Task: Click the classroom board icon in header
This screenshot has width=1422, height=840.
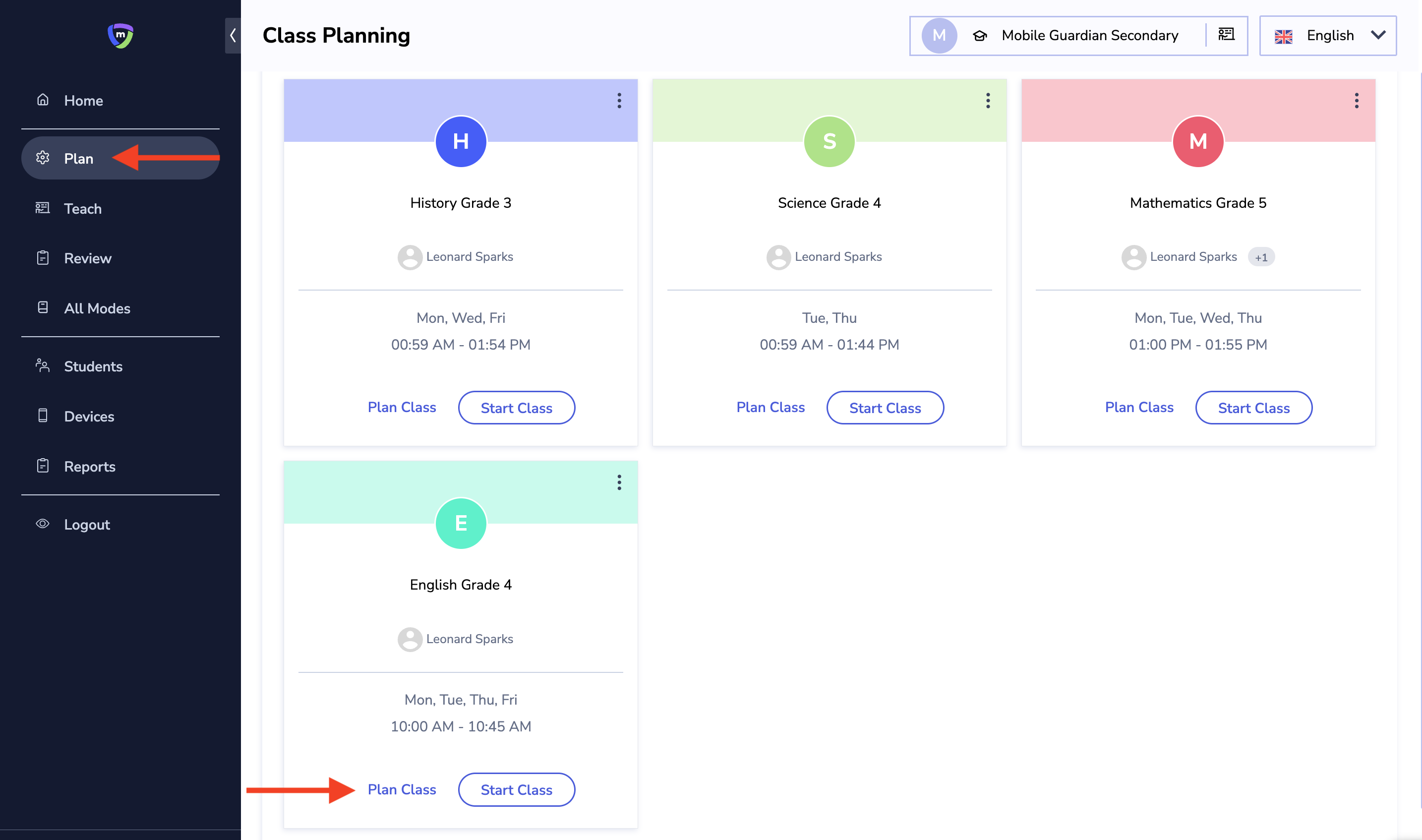Action: coord(1226,35)
